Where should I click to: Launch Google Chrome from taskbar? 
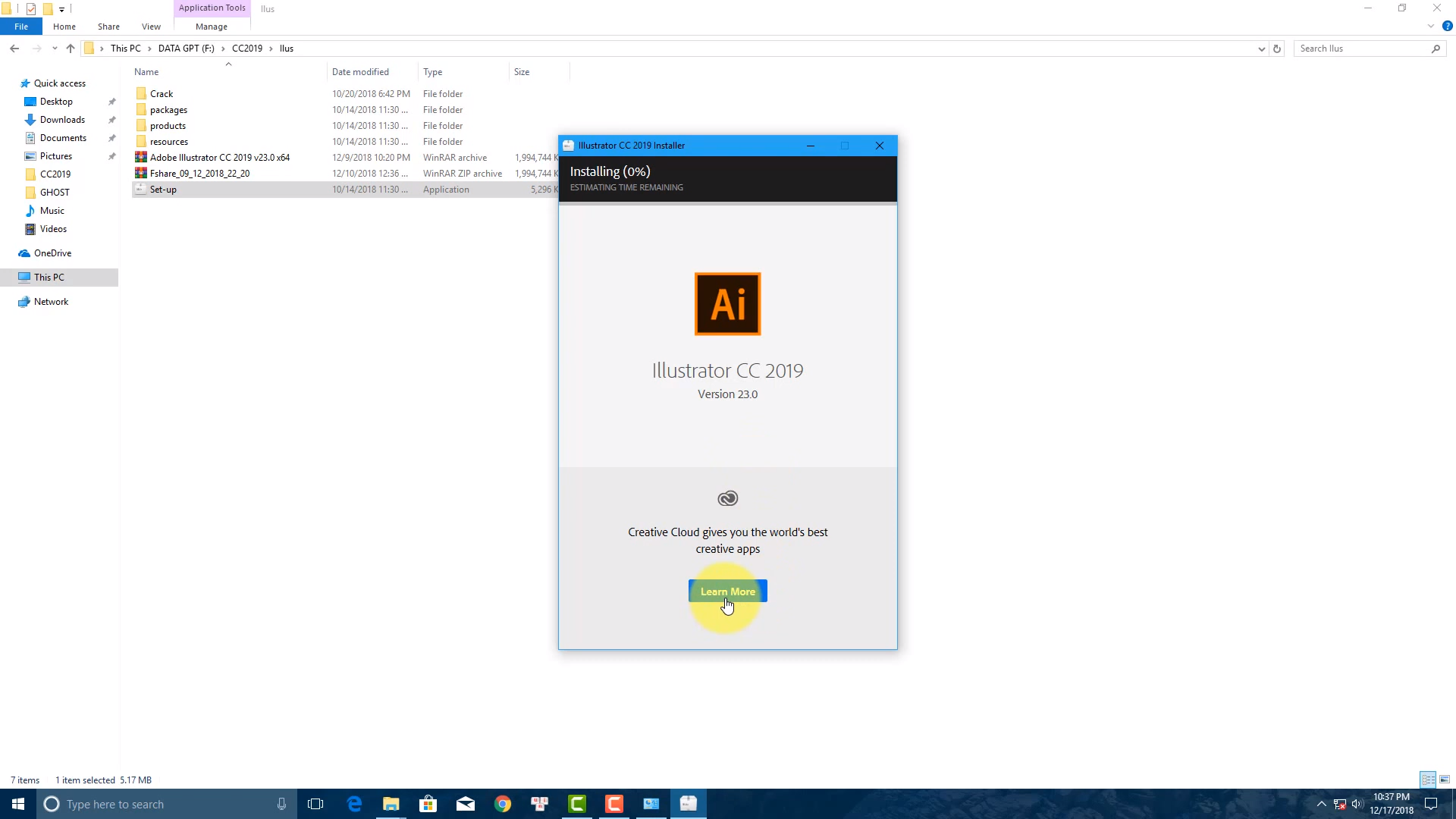click(x=503, y=804)
